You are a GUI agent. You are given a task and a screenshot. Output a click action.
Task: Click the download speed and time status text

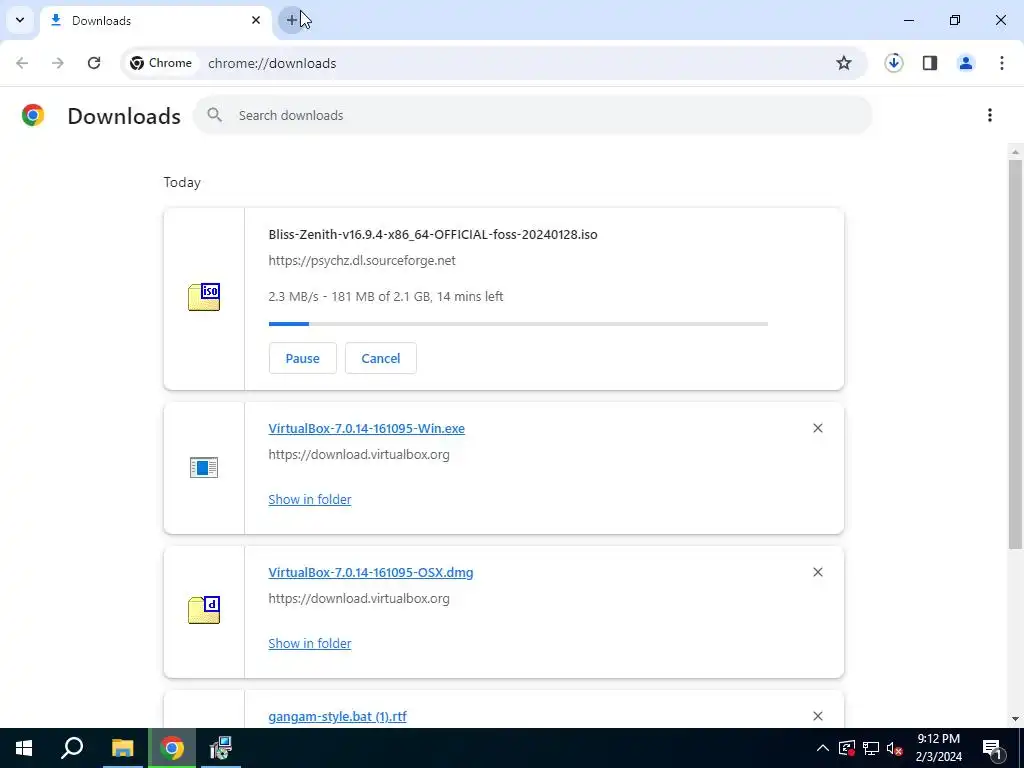[x=386, y=296]
